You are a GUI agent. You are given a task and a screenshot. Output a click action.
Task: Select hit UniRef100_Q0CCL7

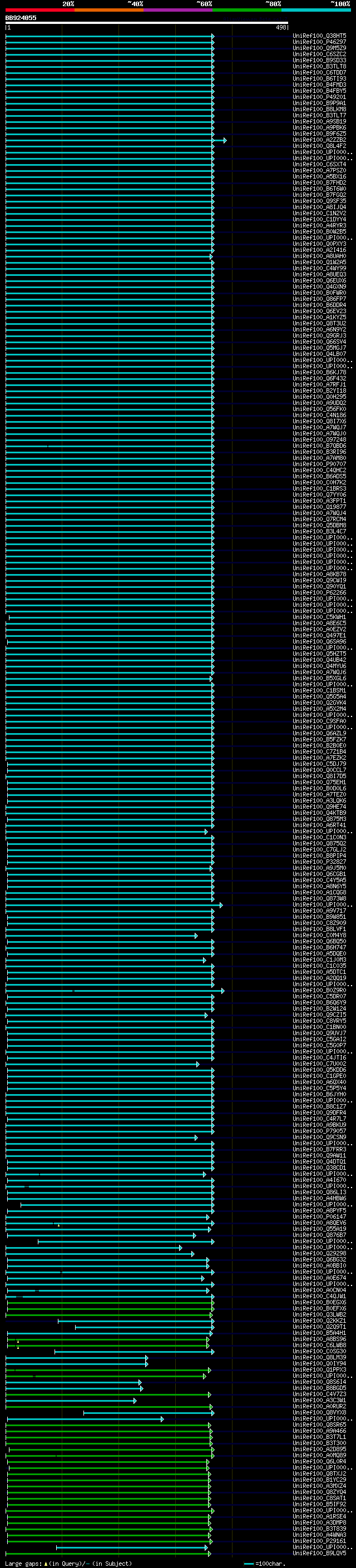(x=319, y=770)
